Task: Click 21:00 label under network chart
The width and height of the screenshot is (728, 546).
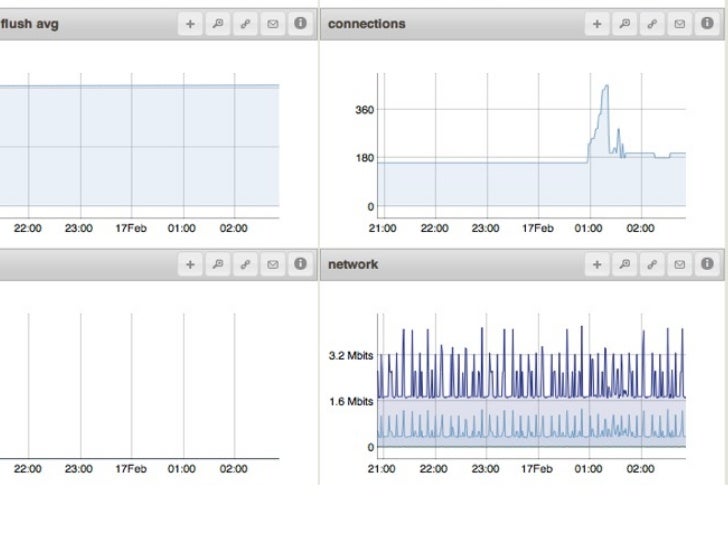Action: [381, 469]
